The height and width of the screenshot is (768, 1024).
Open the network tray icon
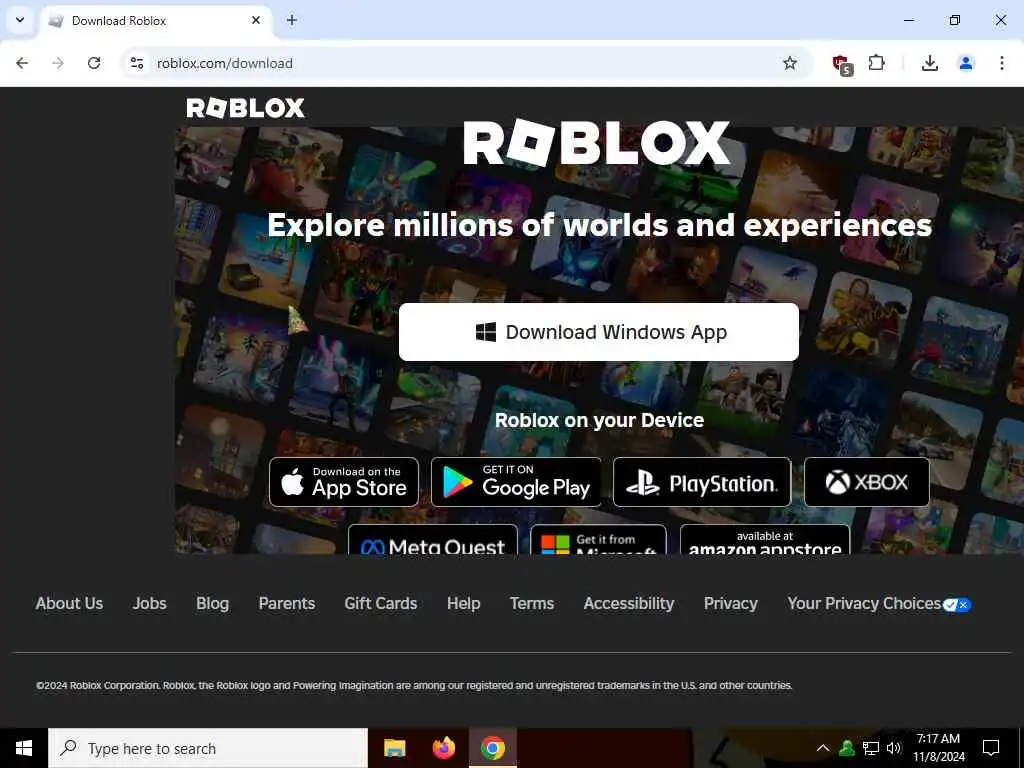(871, 748)
